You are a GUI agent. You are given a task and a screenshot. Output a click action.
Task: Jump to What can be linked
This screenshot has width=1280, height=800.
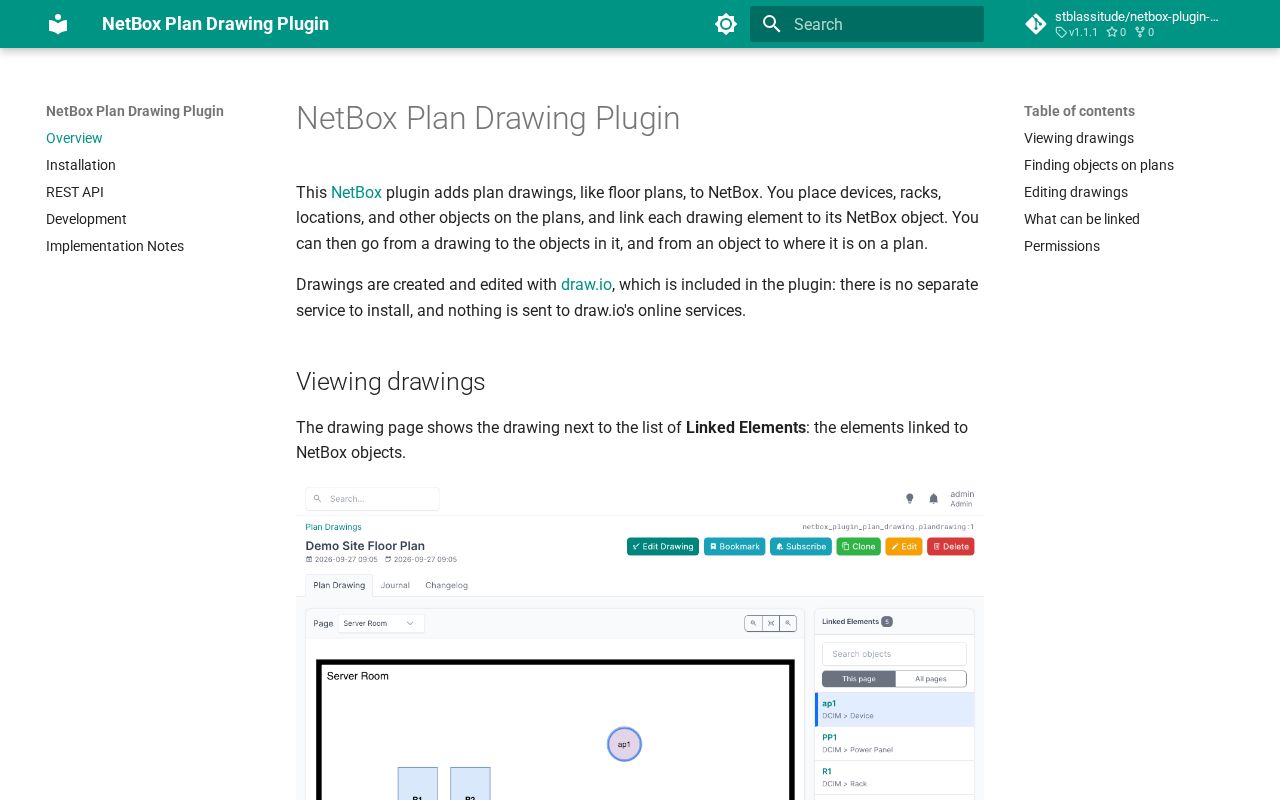(1082, 219)
